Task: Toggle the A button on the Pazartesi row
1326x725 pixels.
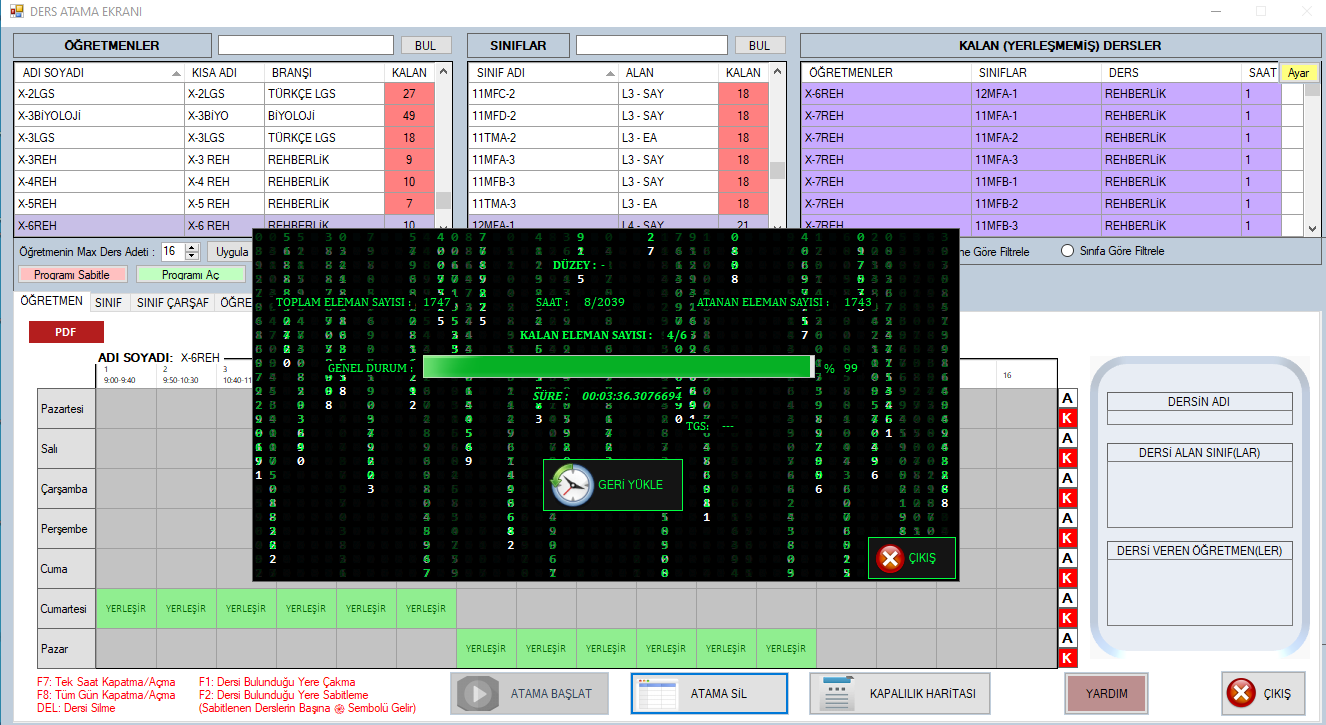Action: pos(1067,398)
